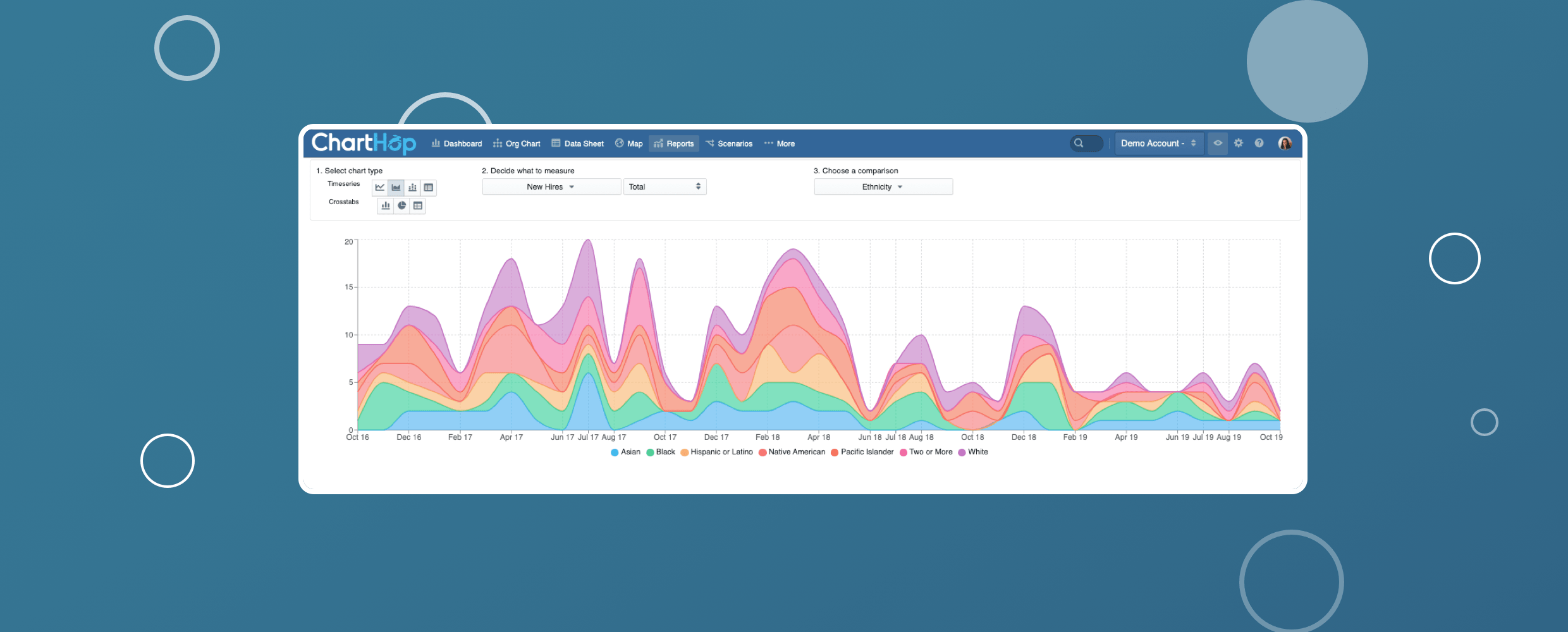Toggle the Hispanic or Latino legend series
This screenshot has height=632, width=1568.
coord(716,453)
